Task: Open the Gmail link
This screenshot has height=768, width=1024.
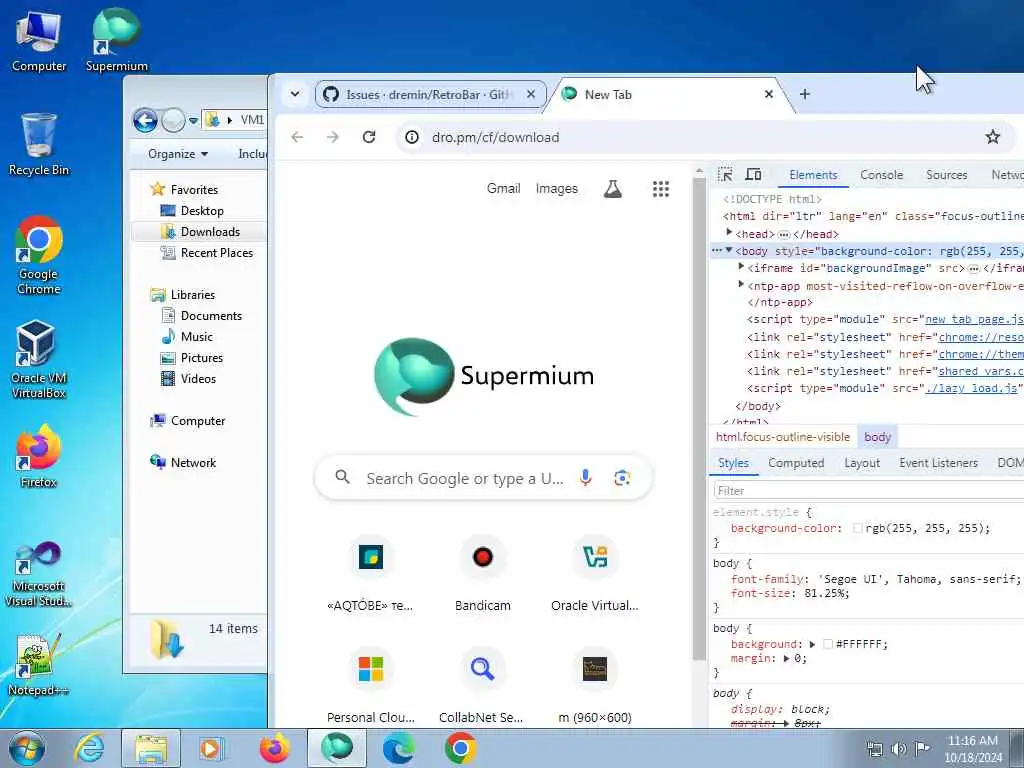Action: 504,188
